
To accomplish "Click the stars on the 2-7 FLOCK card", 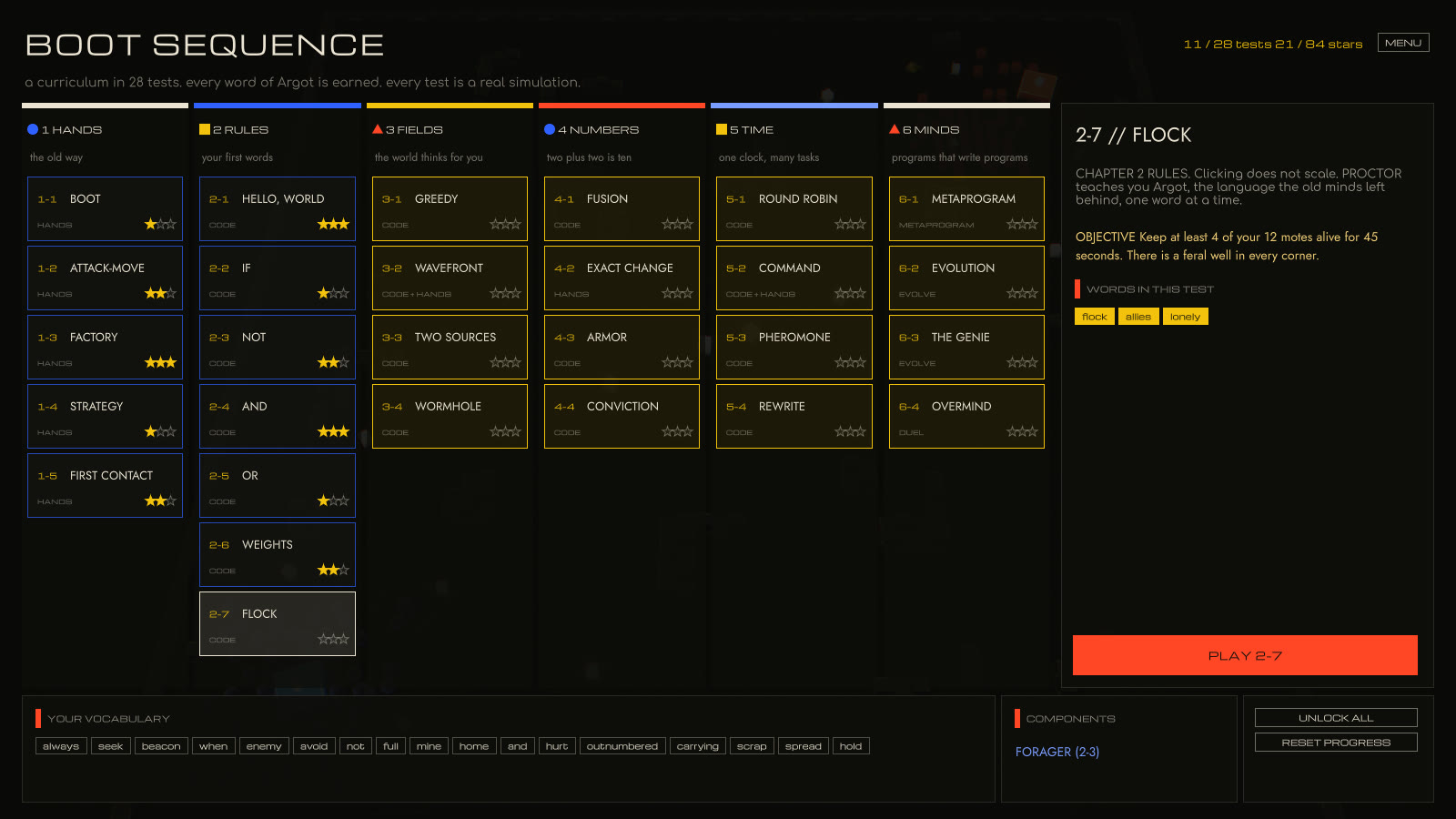I will (x=333, y=639).
